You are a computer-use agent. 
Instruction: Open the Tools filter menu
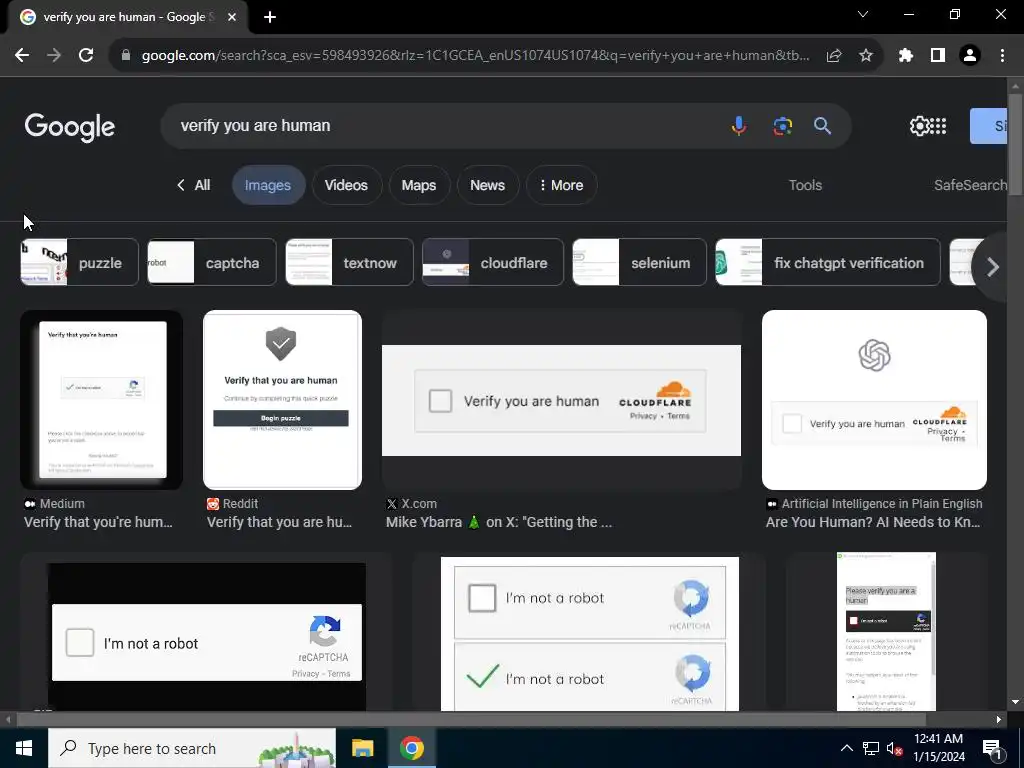coord(805,185)
